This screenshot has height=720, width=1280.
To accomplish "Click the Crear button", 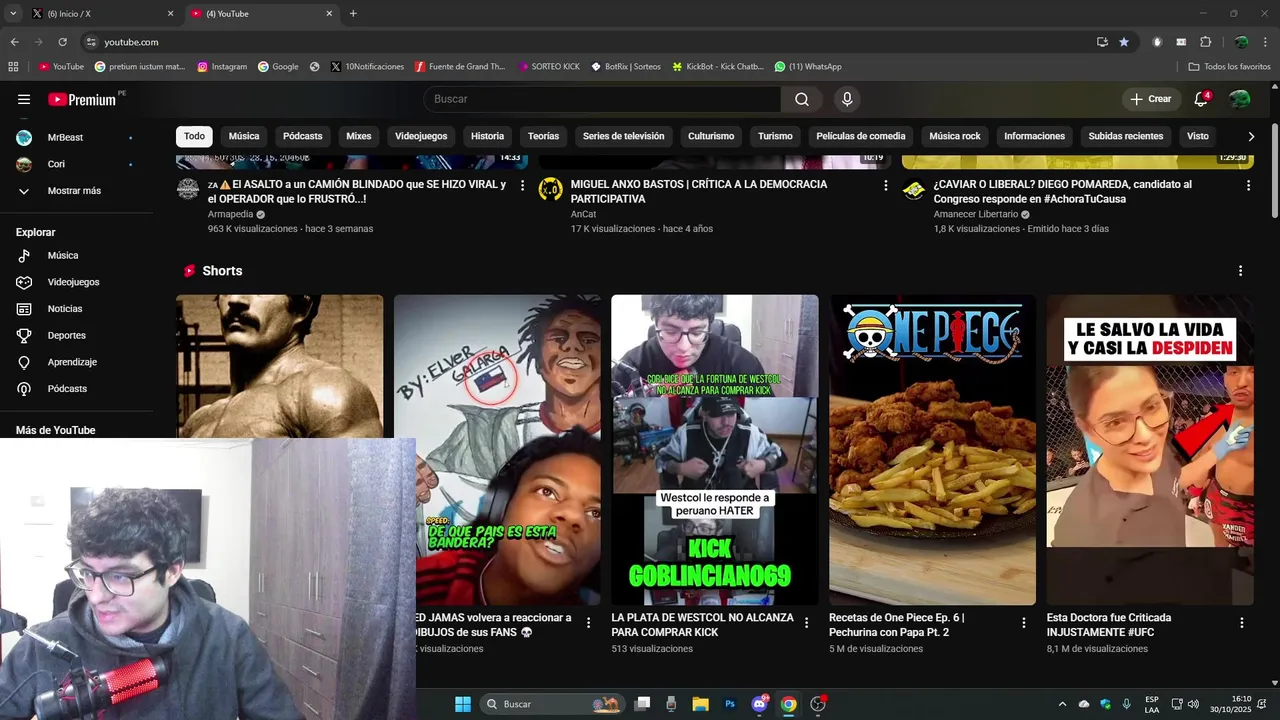I will [1150, 99].
